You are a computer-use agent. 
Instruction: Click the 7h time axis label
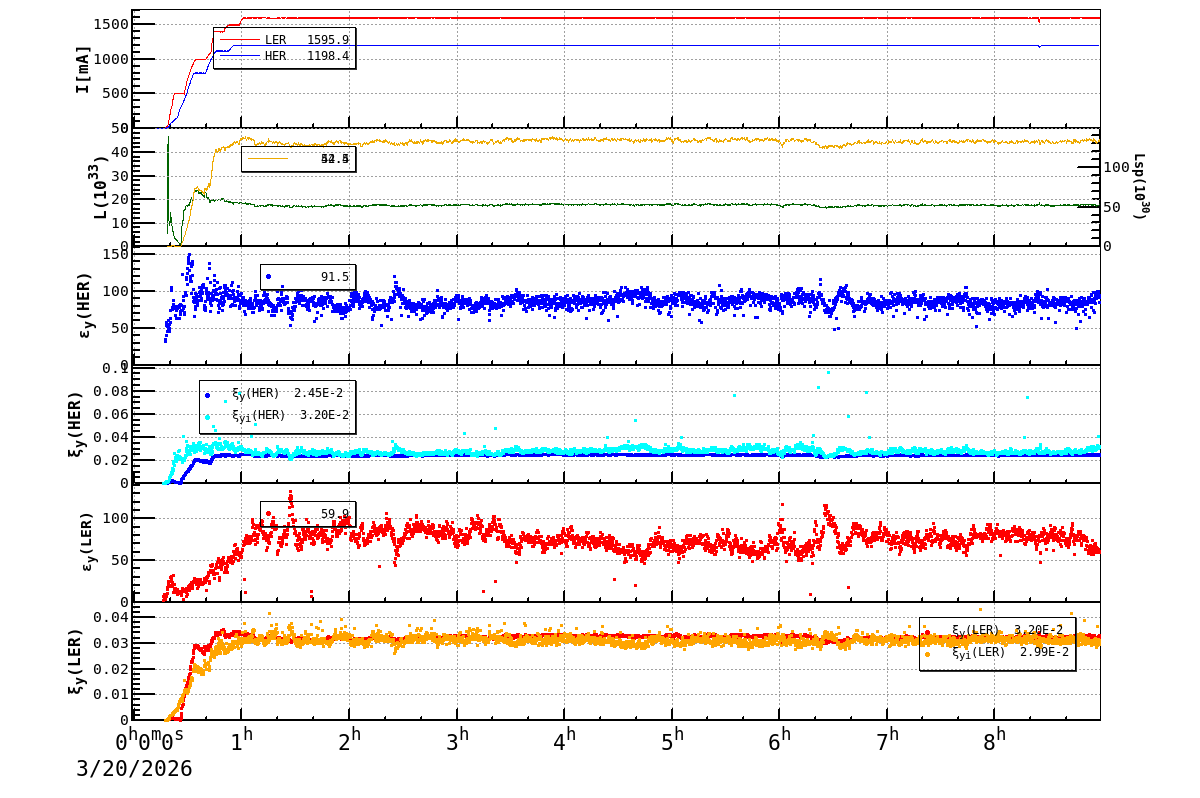[x=888, y=740]
